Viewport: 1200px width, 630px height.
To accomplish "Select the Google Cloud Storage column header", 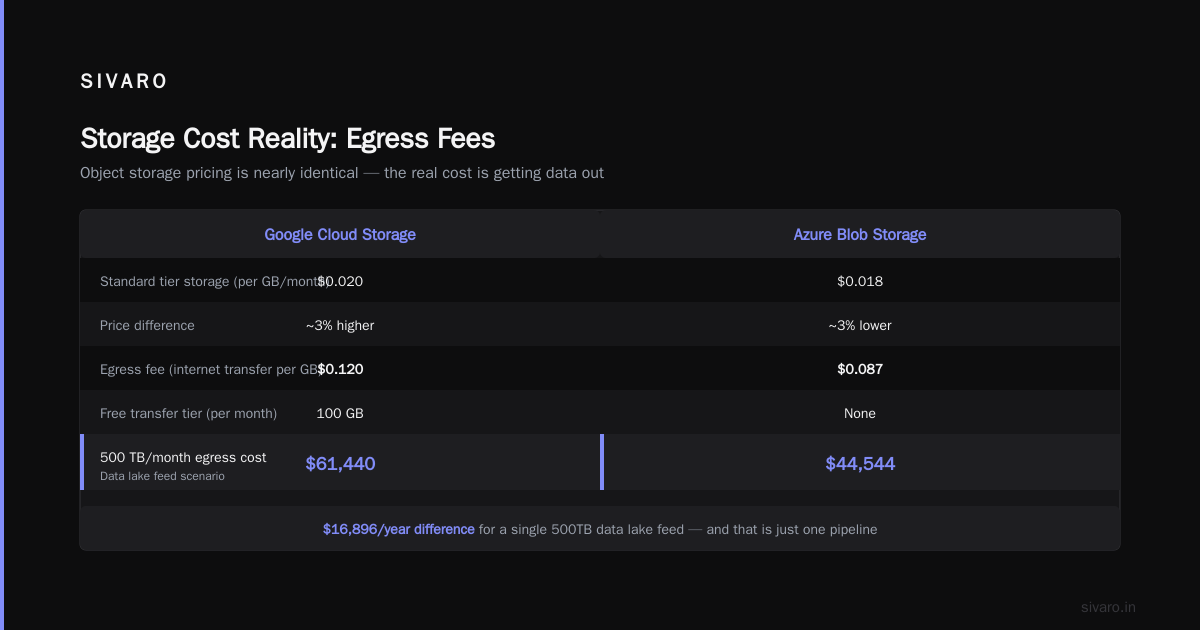I will click(x=340, y=234).
